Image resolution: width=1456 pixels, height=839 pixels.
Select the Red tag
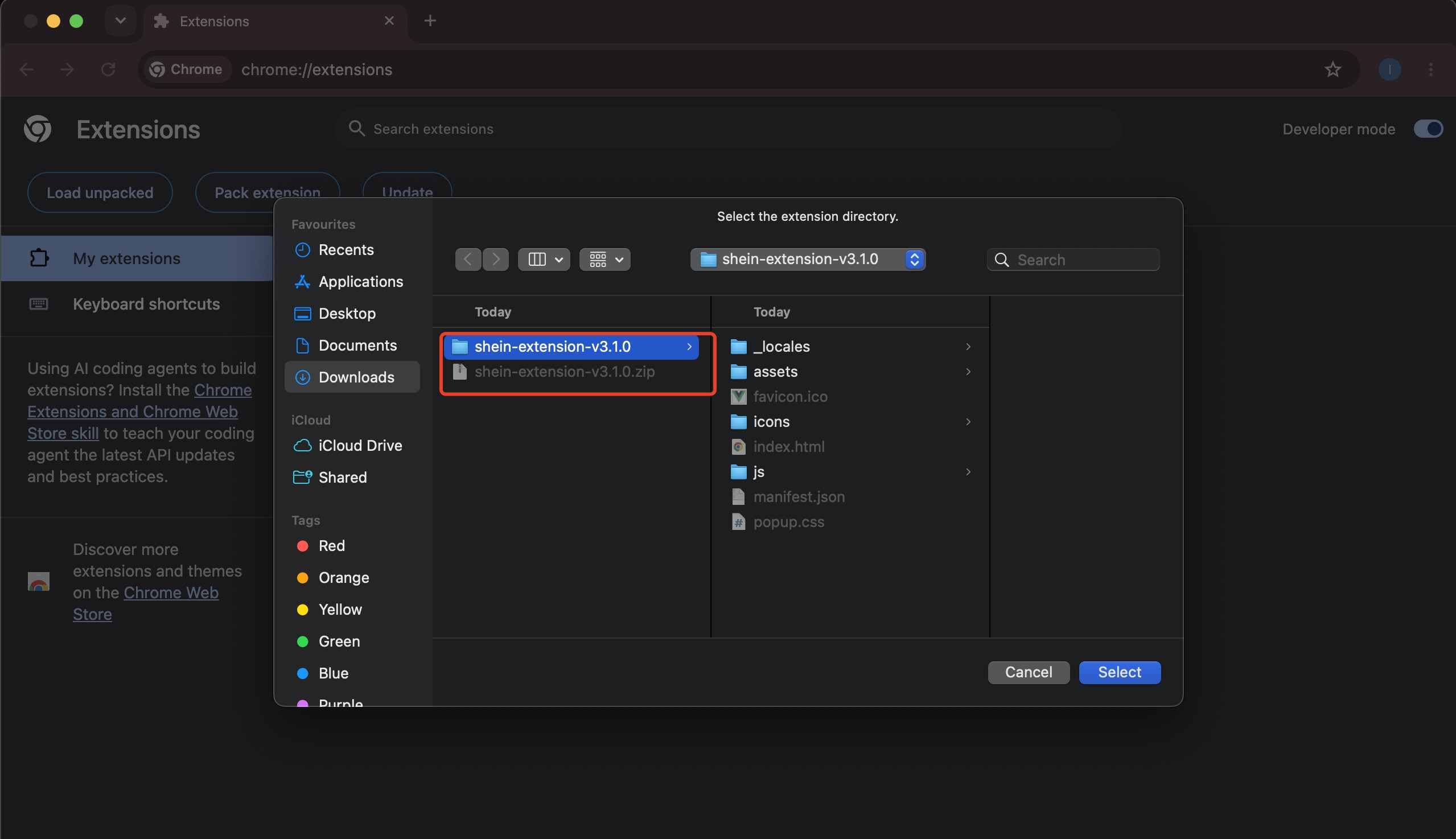[352, 545]
